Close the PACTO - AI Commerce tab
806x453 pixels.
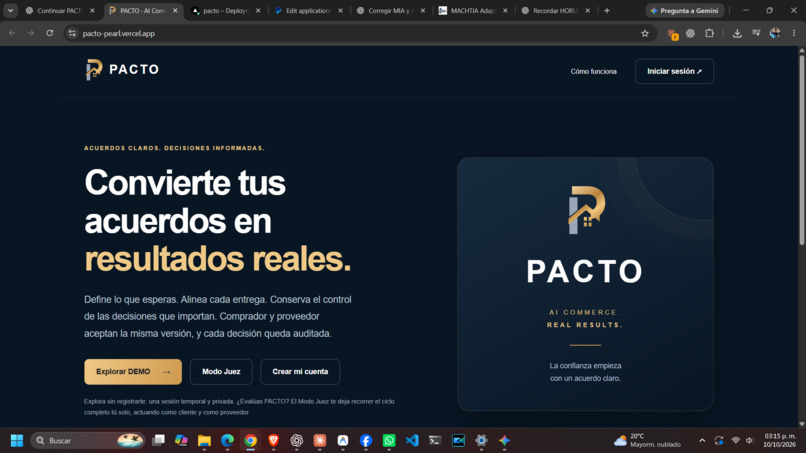175,10
